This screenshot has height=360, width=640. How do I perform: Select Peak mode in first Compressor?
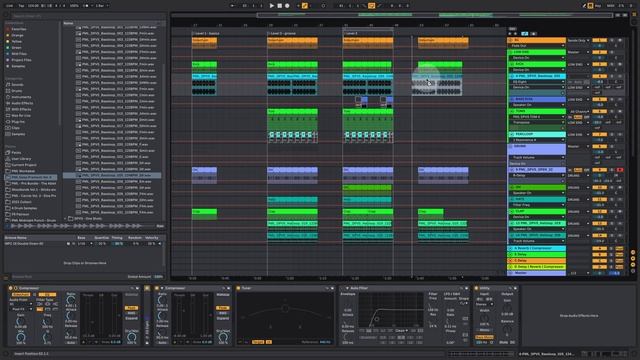(131, 308)
